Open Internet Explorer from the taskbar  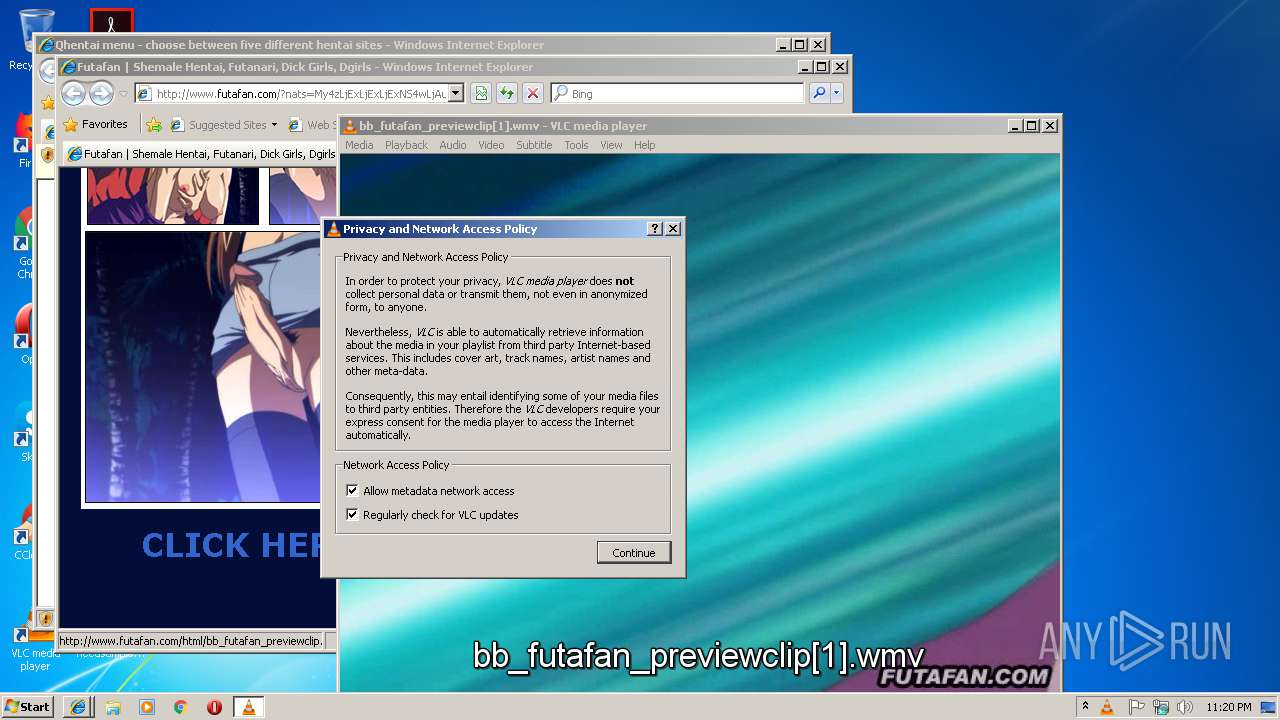coord(78,707)
